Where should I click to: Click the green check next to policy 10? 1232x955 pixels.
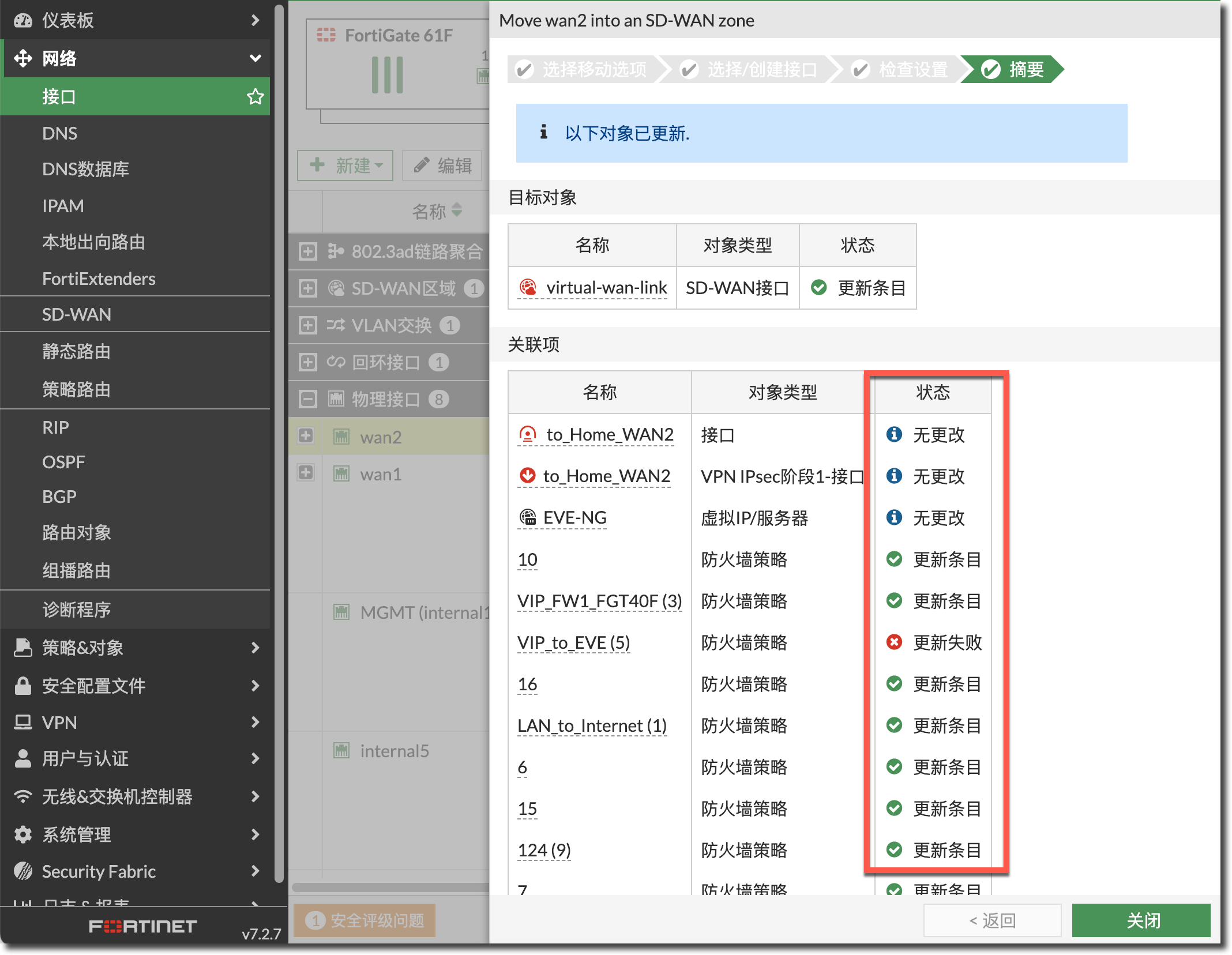tap(894, 559)
